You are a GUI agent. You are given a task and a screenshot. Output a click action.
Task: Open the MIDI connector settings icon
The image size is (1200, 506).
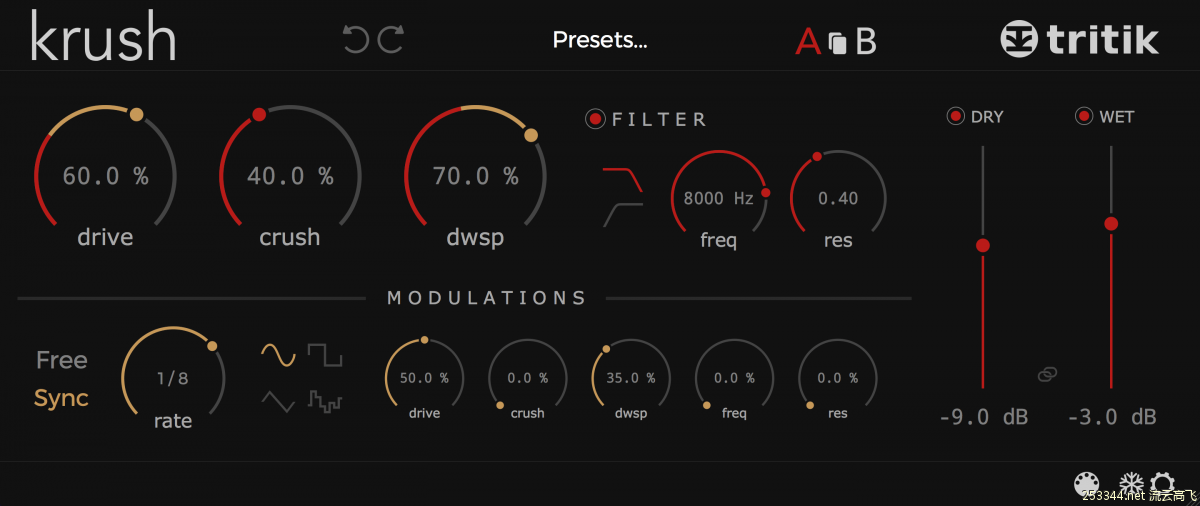[x=1086, y=484]
